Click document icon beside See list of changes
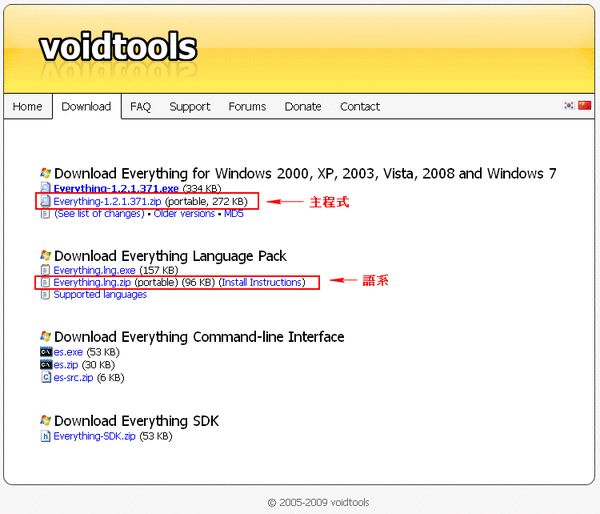The width and height of the screenshot is (600, 514). pos(45,214)
